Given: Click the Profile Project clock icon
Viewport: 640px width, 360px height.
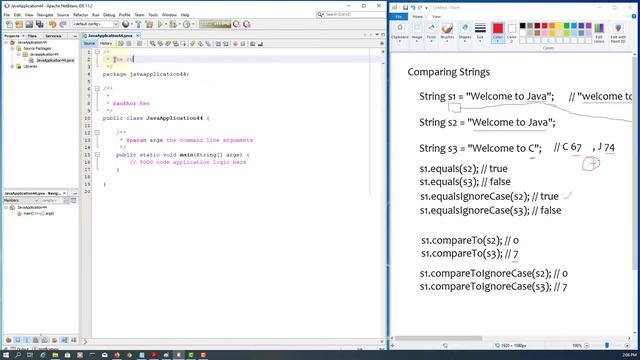Looking at the screenshot, I should pos(187,24).
